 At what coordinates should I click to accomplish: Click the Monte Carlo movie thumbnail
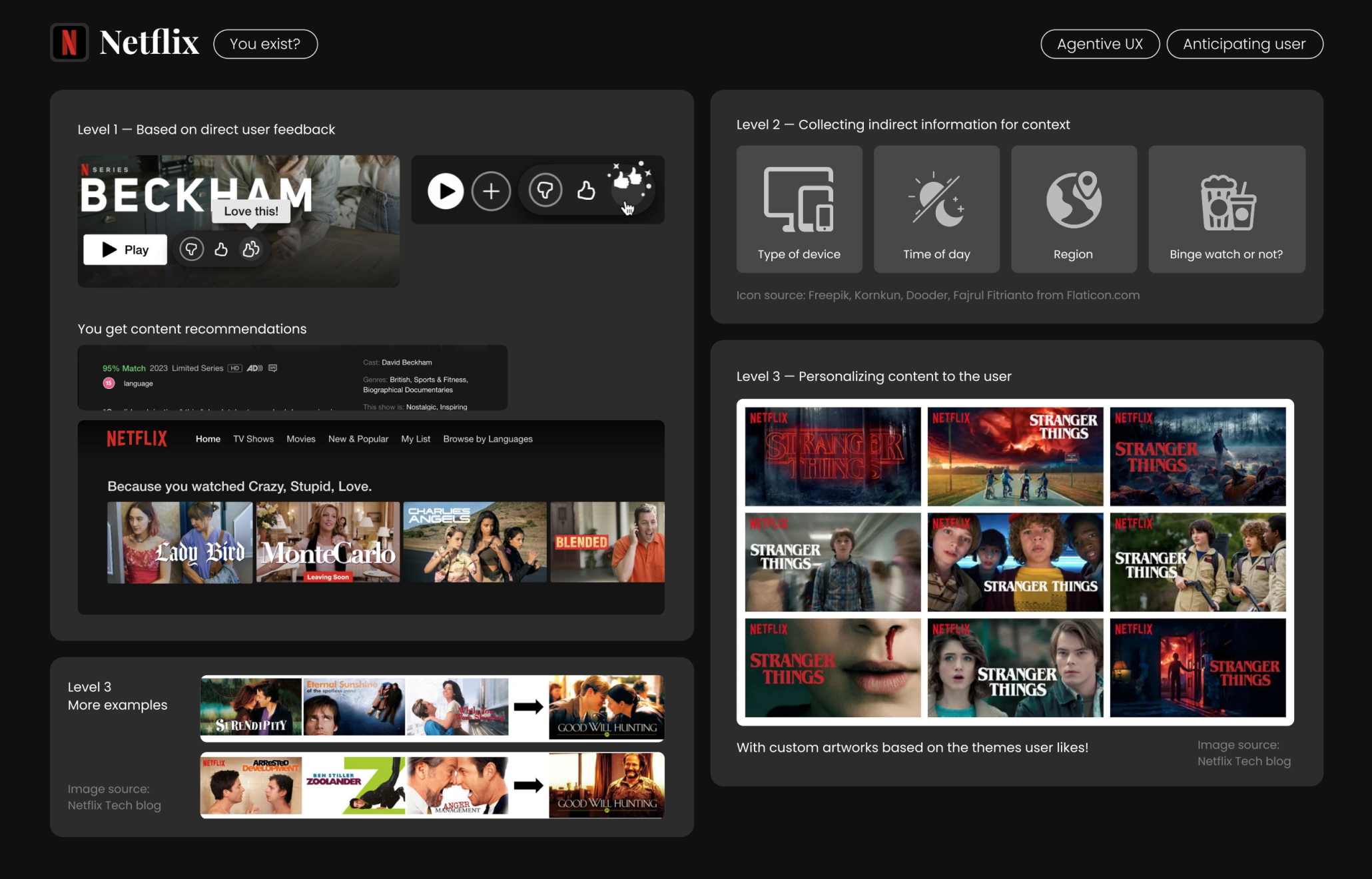pos(328,542)
